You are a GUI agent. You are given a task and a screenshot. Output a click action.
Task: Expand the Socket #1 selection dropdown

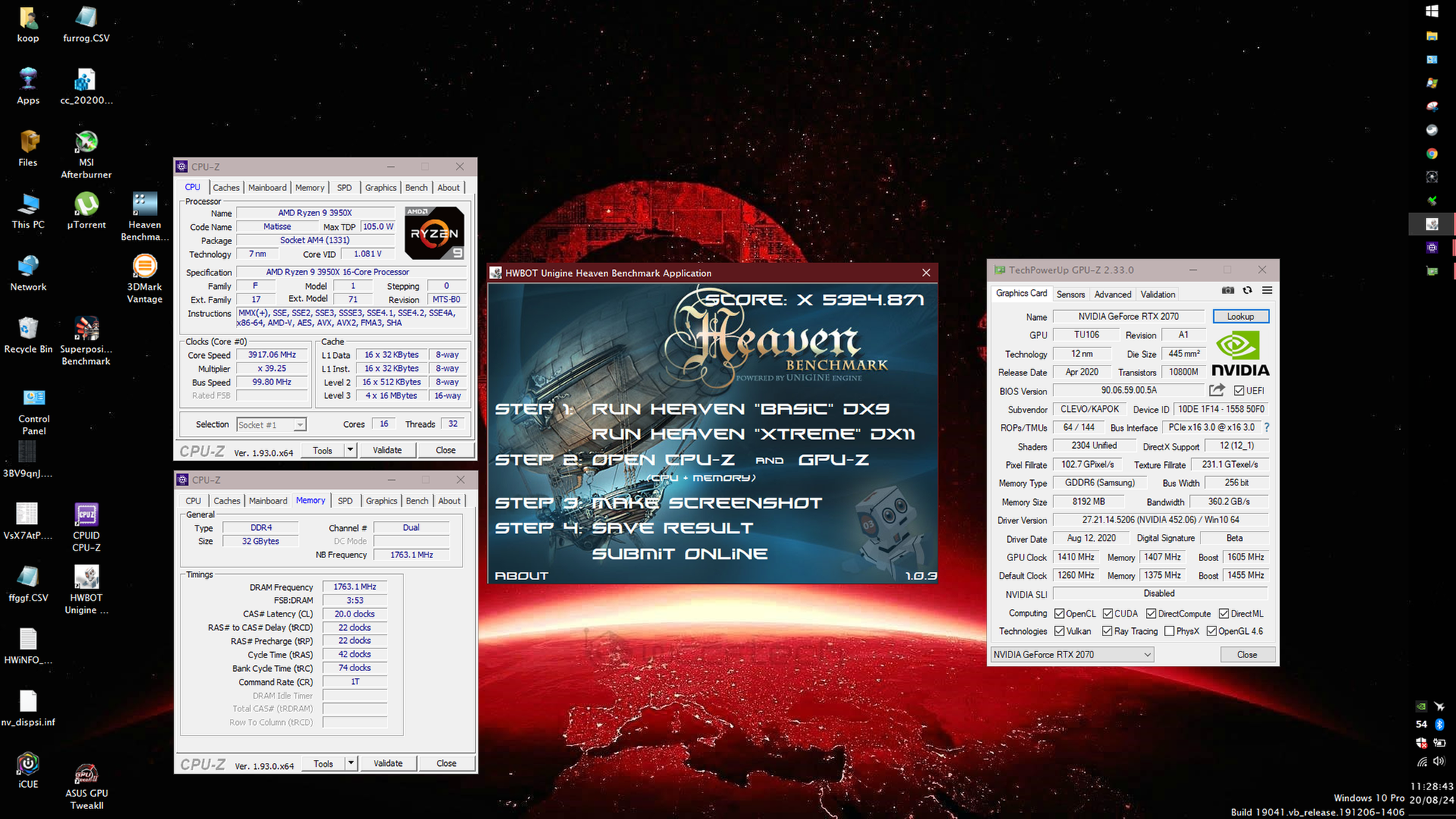(300, 425)
